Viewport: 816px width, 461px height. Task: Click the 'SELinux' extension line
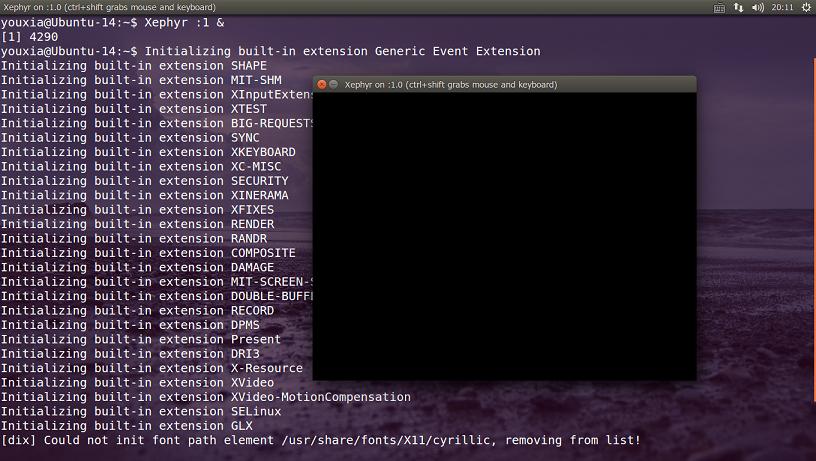click(141, 411)
